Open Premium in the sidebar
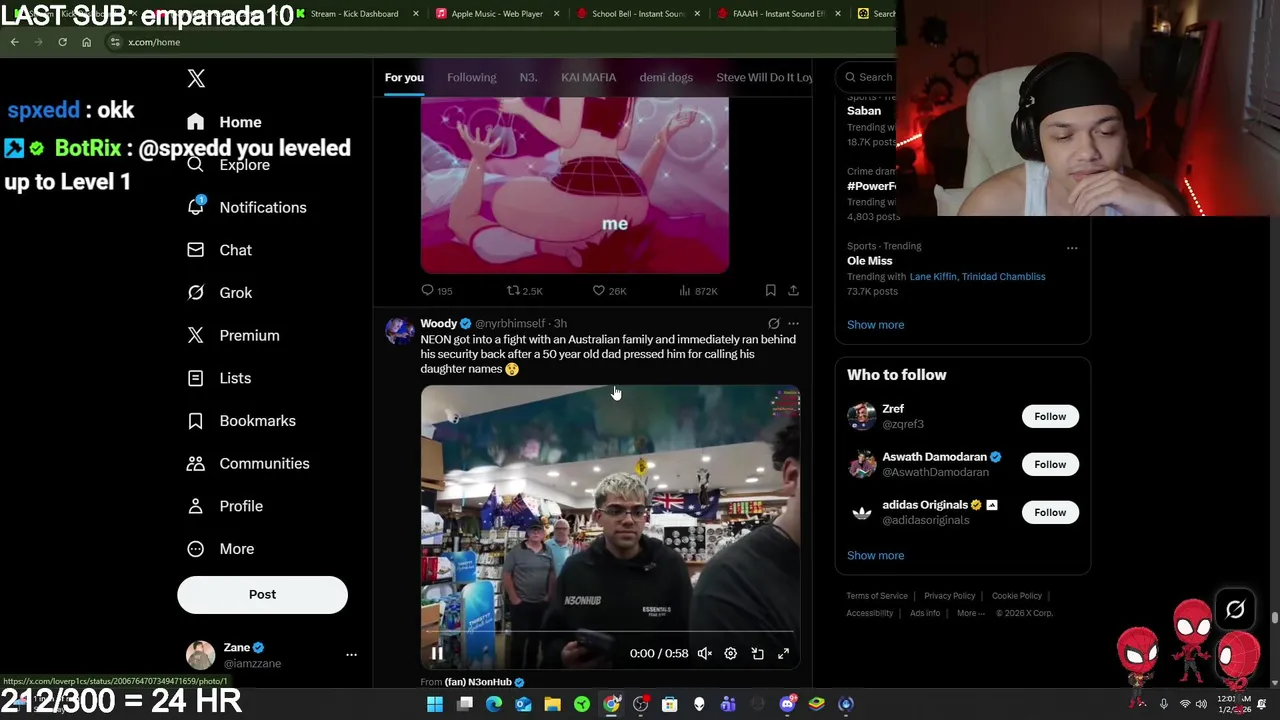The image size is (1280, 720). 233,335
